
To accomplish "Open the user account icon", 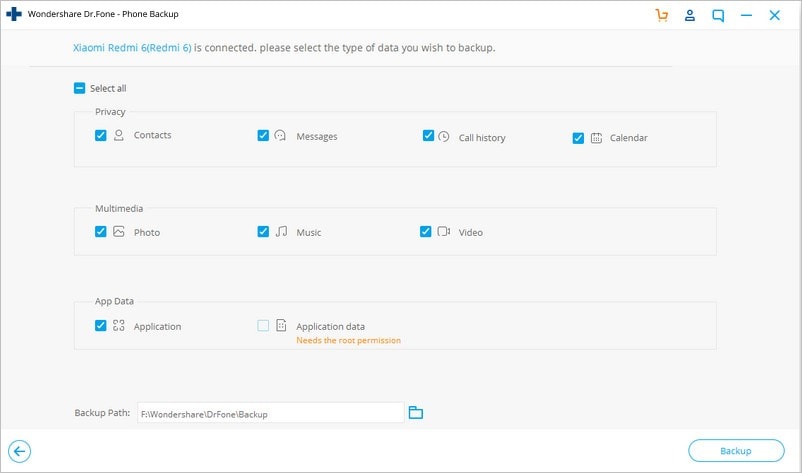I will tap(689, 16).
